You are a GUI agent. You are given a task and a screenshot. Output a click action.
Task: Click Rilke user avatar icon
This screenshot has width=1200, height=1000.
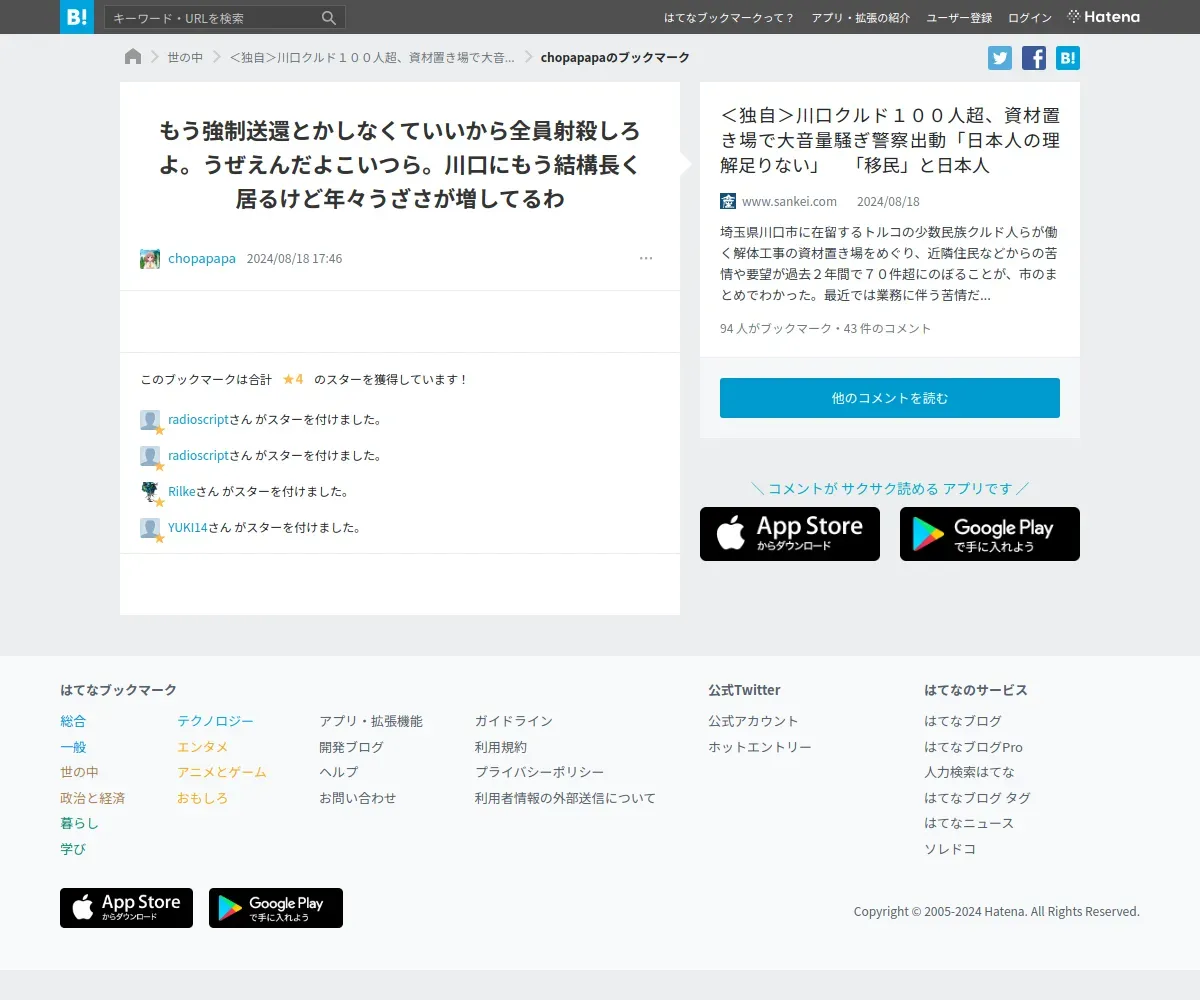[x=150, y=492]
